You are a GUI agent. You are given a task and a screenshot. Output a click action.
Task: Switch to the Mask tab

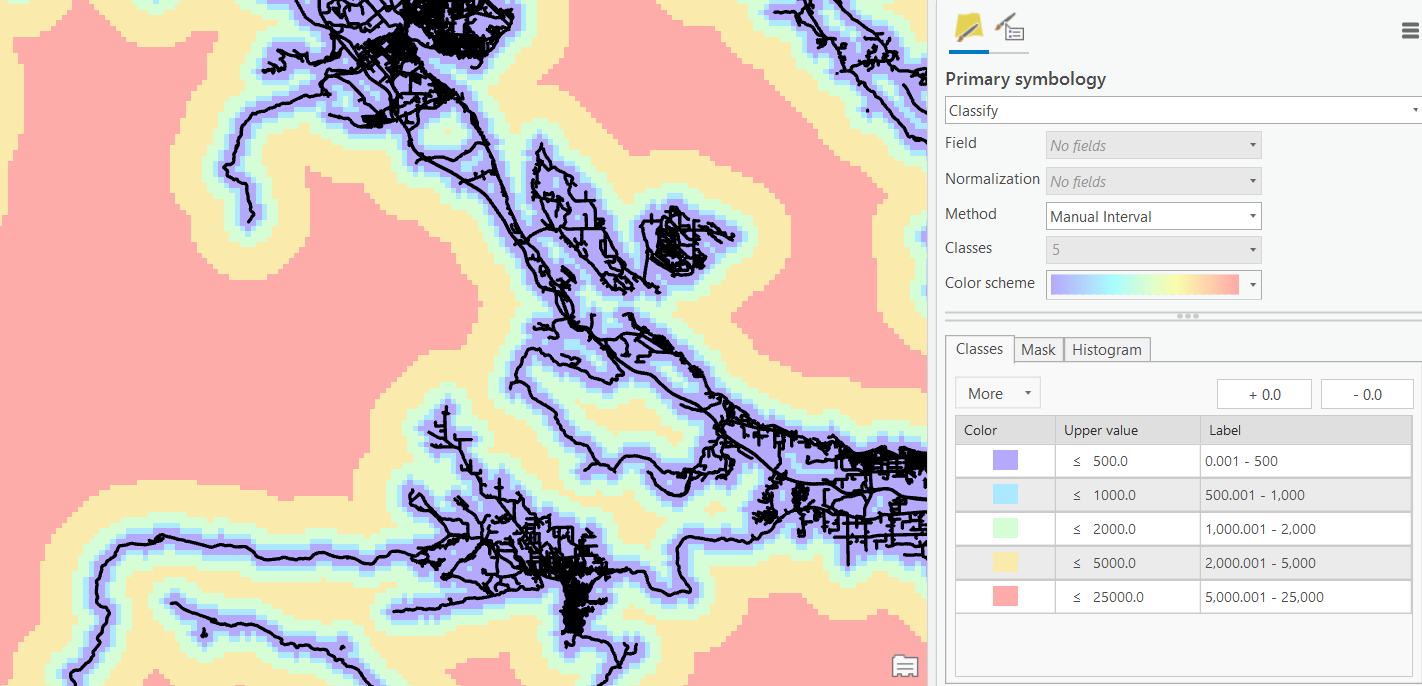tap(1038, 349)
